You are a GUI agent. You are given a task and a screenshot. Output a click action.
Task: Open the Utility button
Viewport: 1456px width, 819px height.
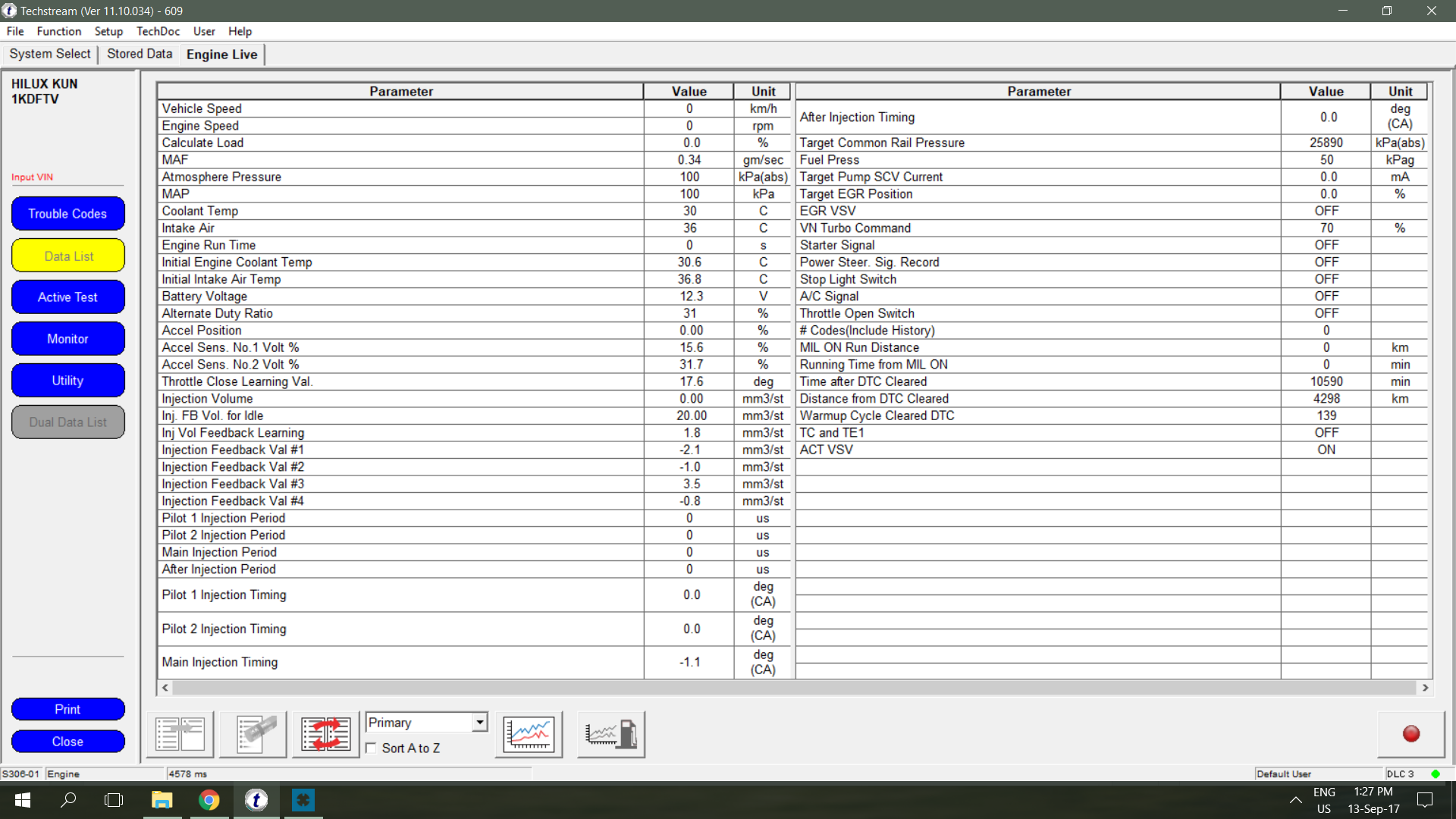tap(67, 381)
